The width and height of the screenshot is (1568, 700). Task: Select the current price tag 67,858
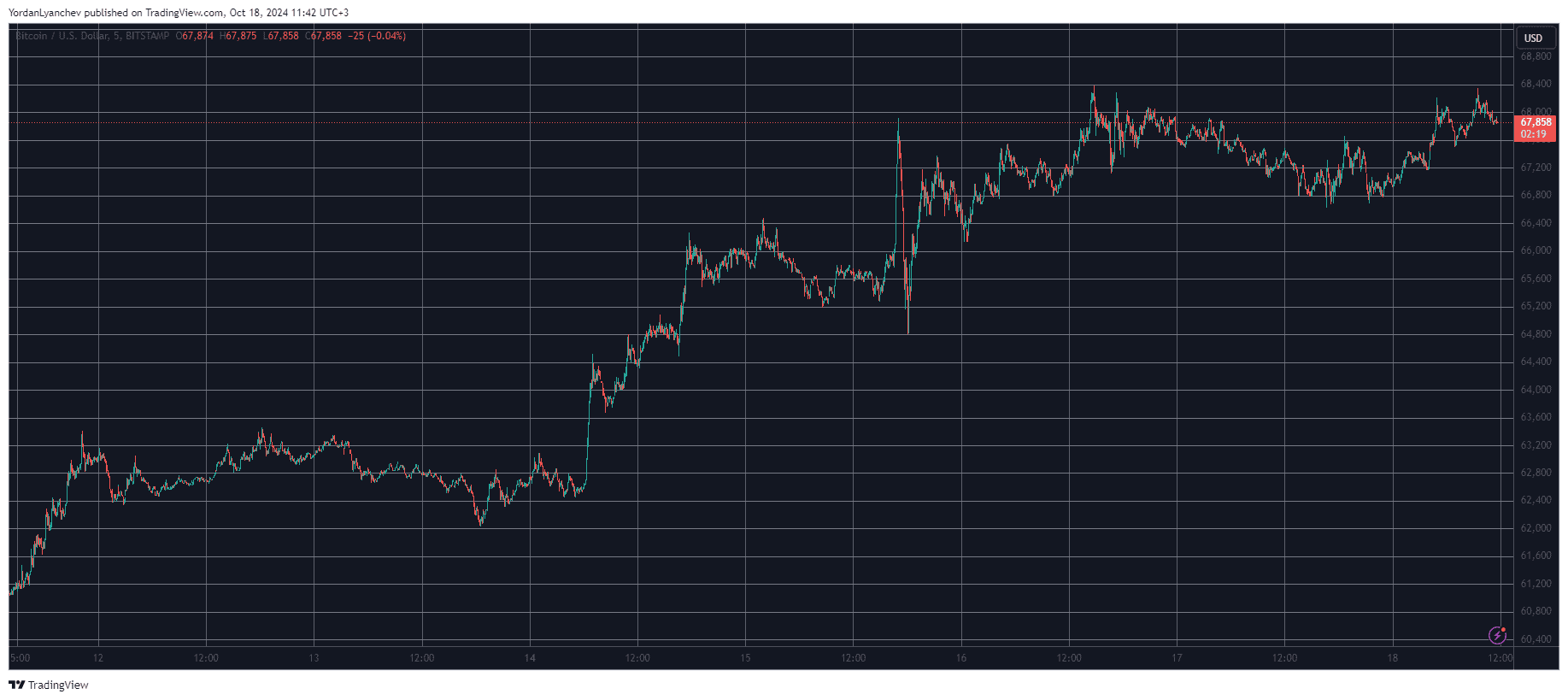click(x=1536, y=122)
